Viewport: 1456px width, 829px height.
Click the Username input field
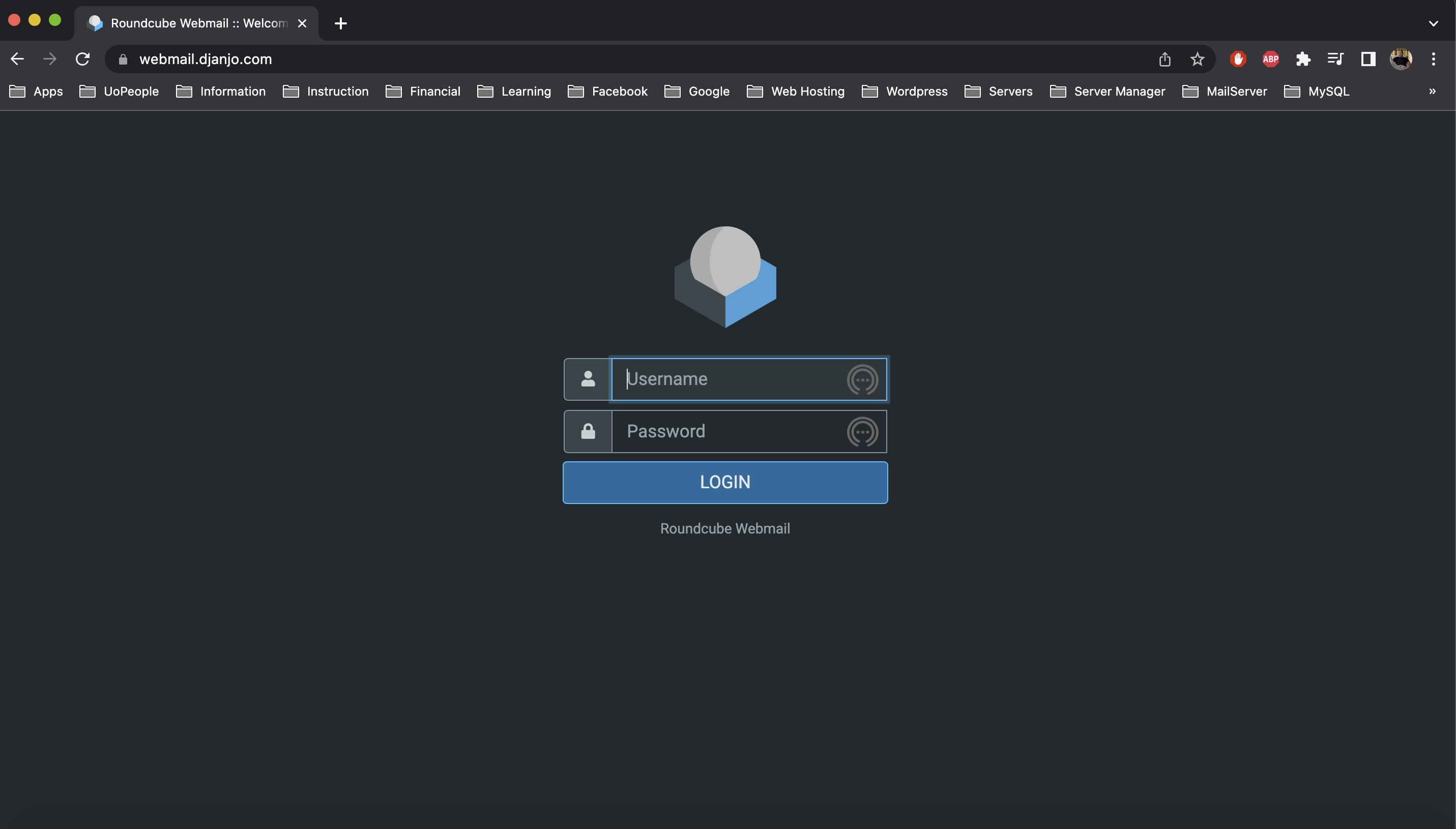(748, 379)
